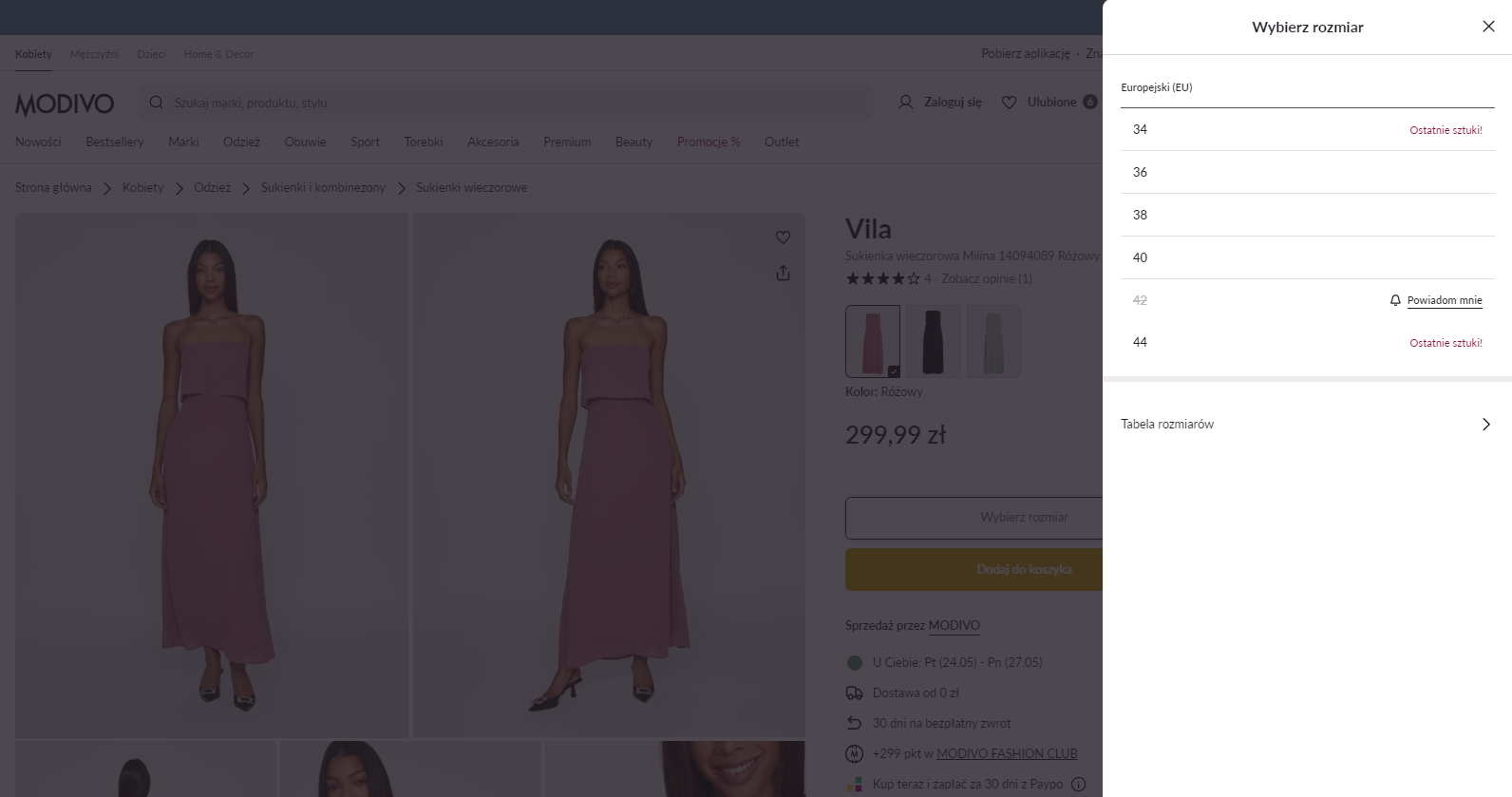Click the search magnifier icon
The width and height of the screenshot is (1512, 797).
tap(157, 103)
